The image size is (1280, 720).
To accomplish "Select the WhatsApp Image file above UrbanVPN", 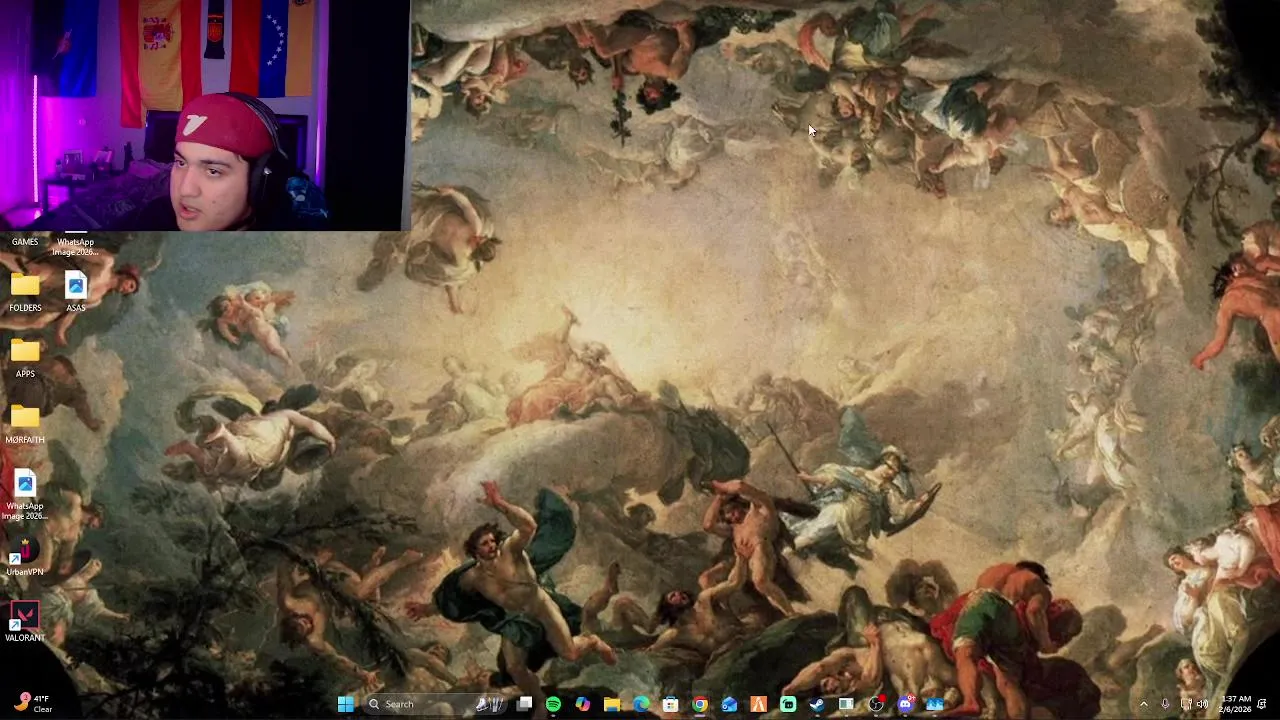I will (25, 496).
